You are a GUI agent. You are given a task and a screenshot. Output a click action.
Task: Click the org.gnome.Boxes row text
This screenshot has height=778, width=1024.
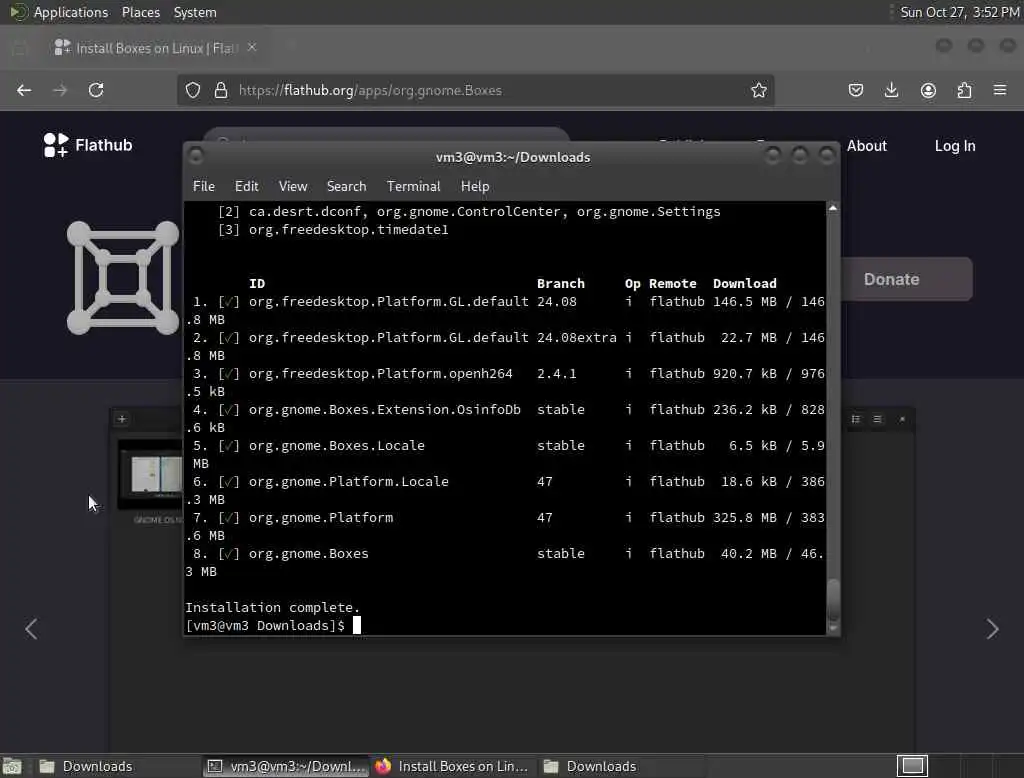pos(308,553)
